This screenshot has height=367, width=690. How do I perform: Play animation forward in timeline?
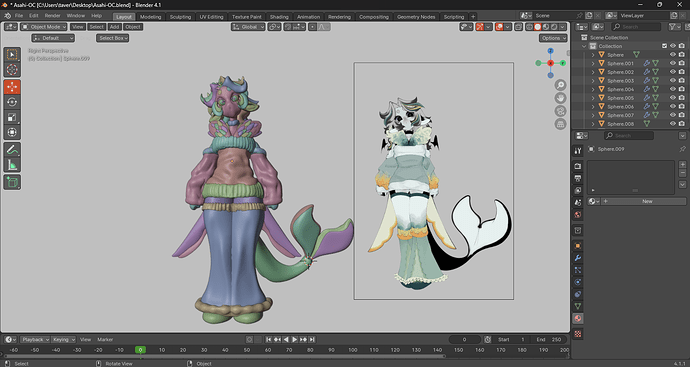pyautogui.click(x=294, y=339)
